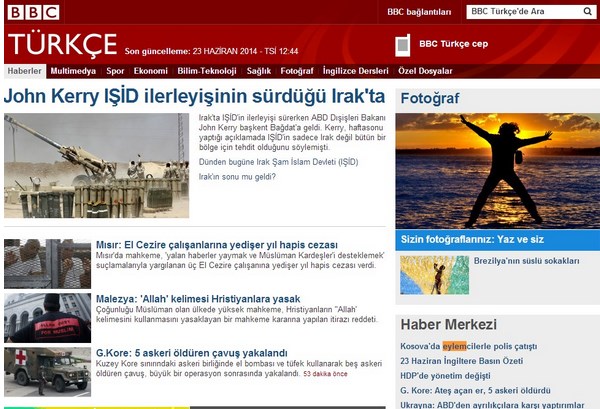
Task: Open the artillery photo of Iraq story
Action: (x=96, y=165)
